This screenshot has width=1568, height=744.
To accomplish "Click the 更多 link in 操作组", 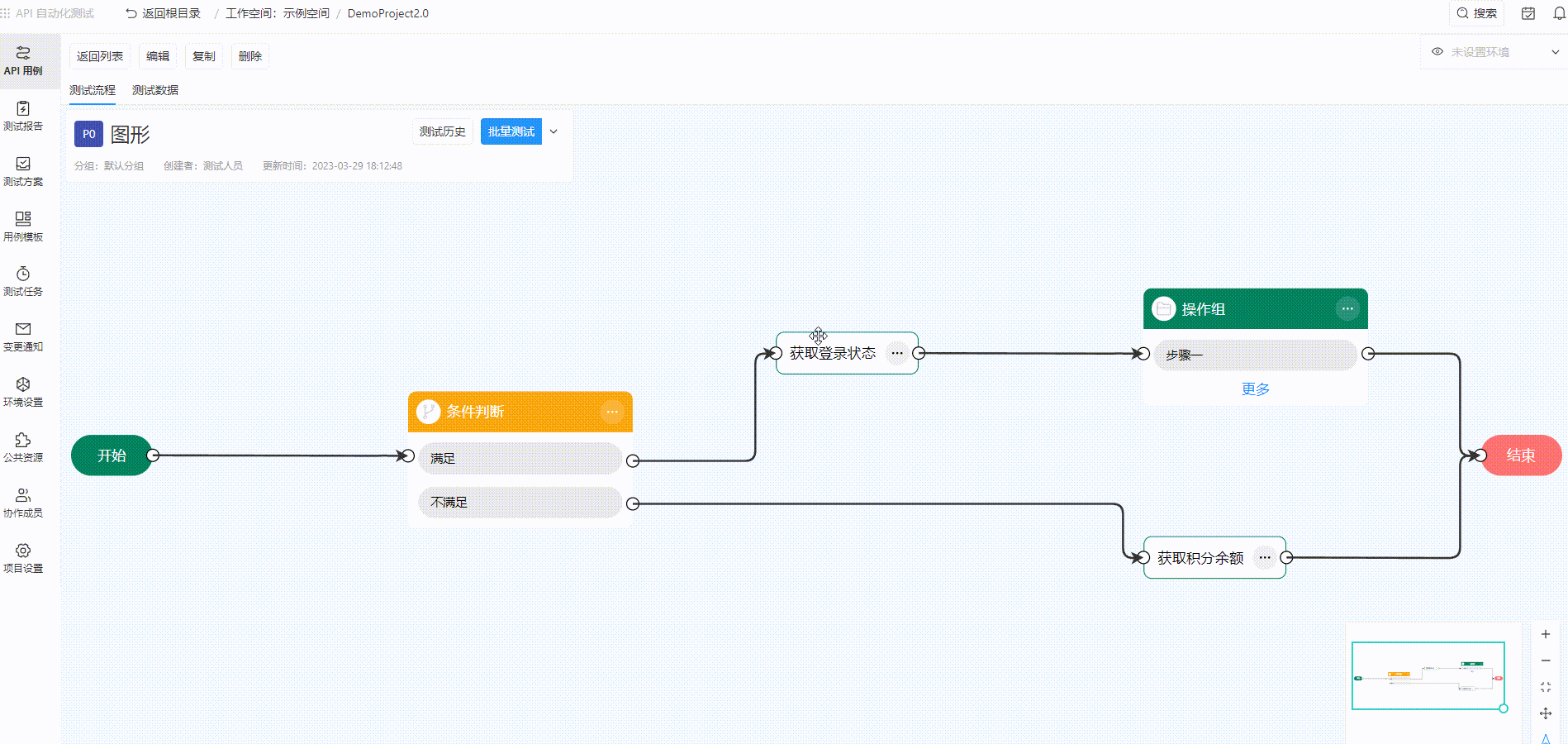I will [x=1255, y=389].
